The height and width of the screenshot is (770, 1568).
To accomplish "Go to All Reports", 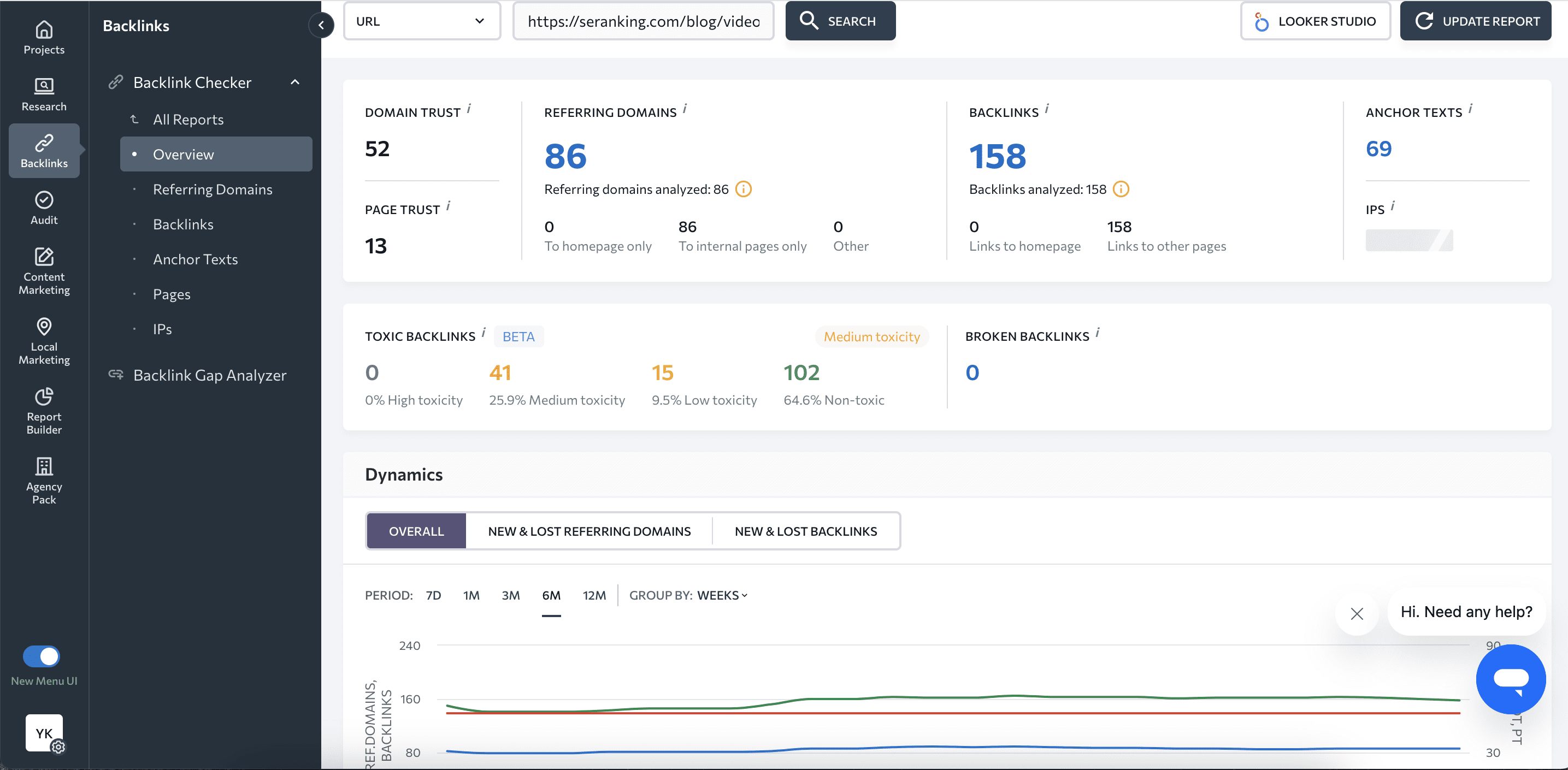I will pyautogui.click(x=188, y=119).
